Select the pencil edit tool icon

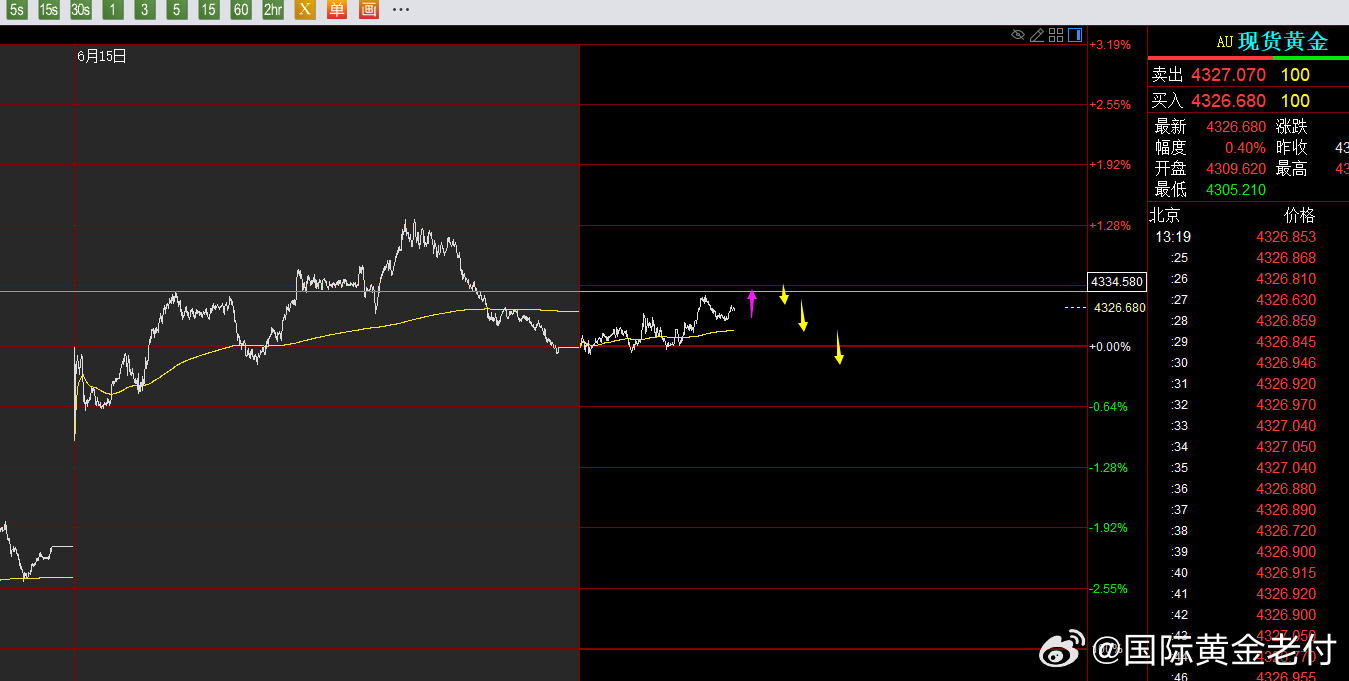(1037, 35)
